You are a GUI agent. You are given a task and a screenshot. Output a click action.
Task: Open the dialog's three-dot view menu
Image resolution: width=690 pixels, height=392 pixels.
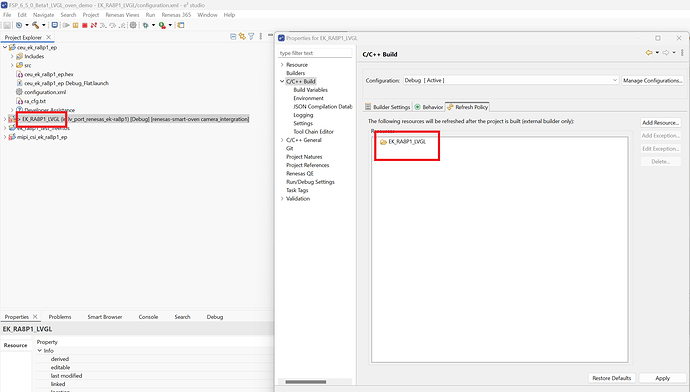[x=682, y=53]
